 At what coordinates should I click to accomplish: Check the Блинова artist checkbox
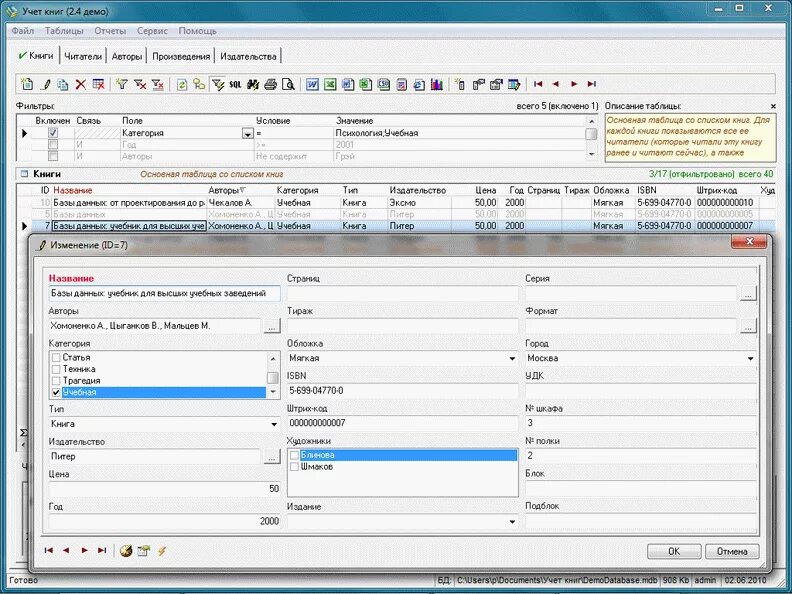[x=294, y=455]
